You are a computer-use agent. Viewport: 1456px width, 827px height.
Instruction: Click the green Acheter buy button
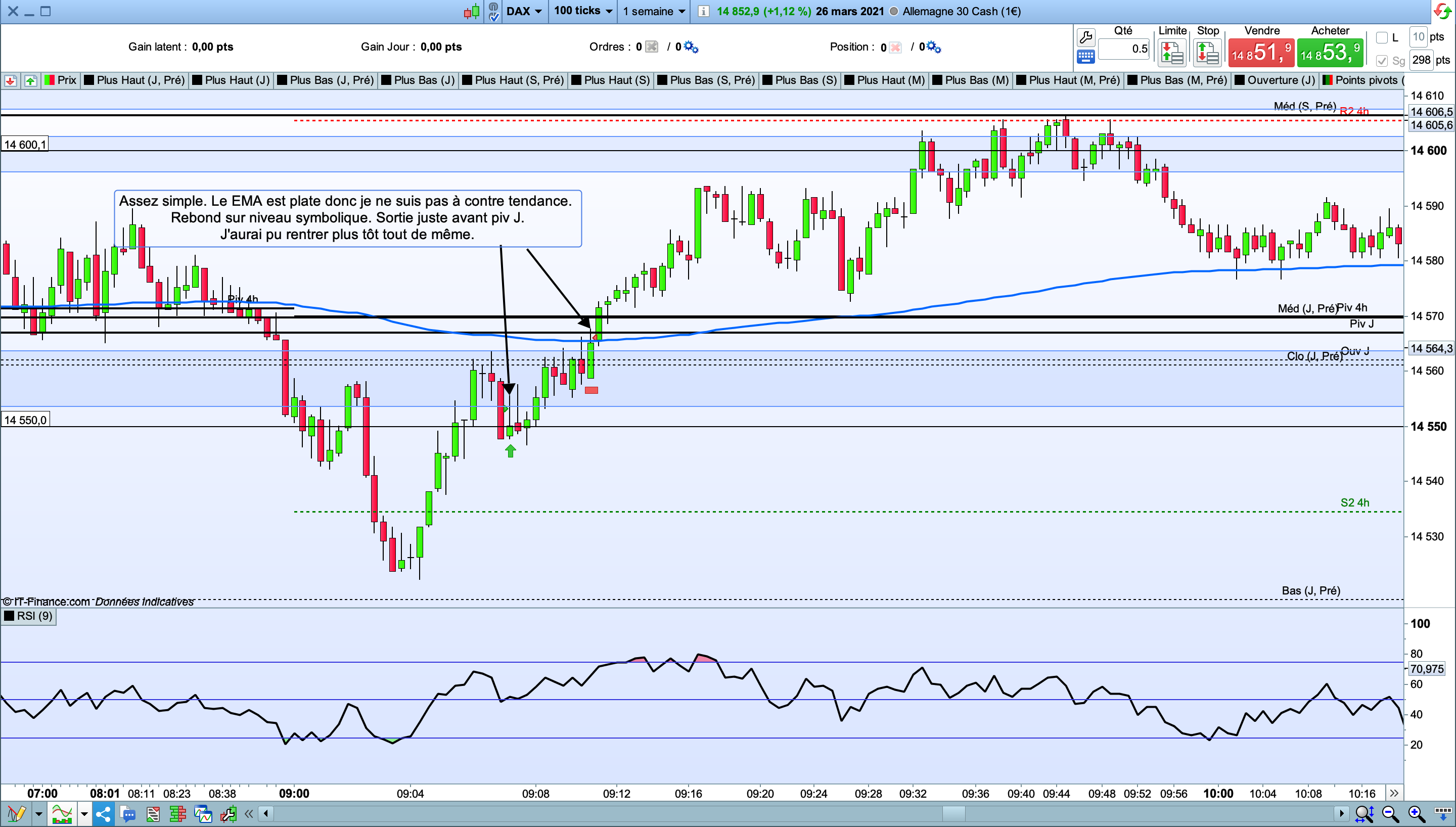click(1330, 53)
